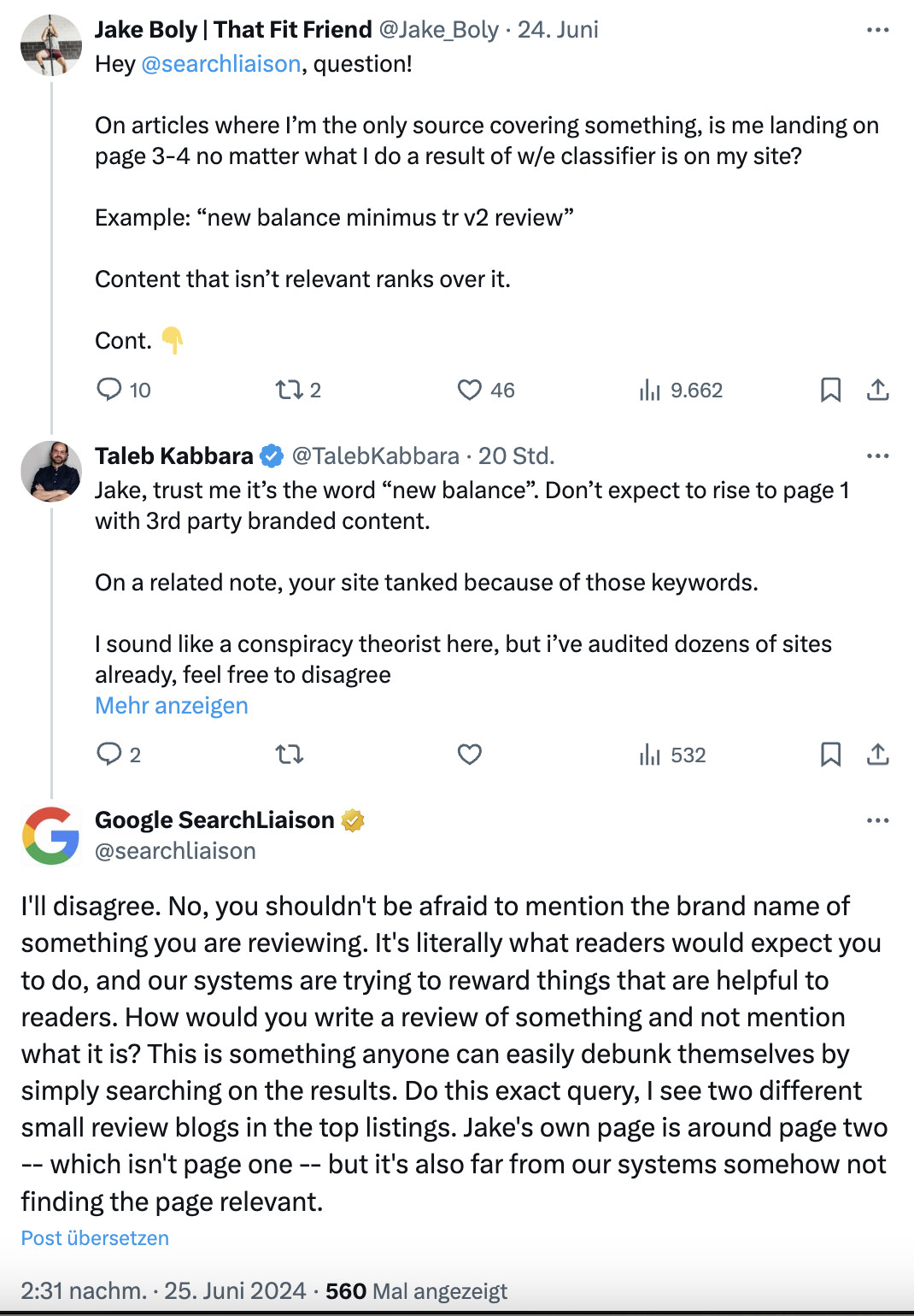Open the @searchliaison mention link
The width and height of the screenshot is (914, 1316).
[220, 62]
